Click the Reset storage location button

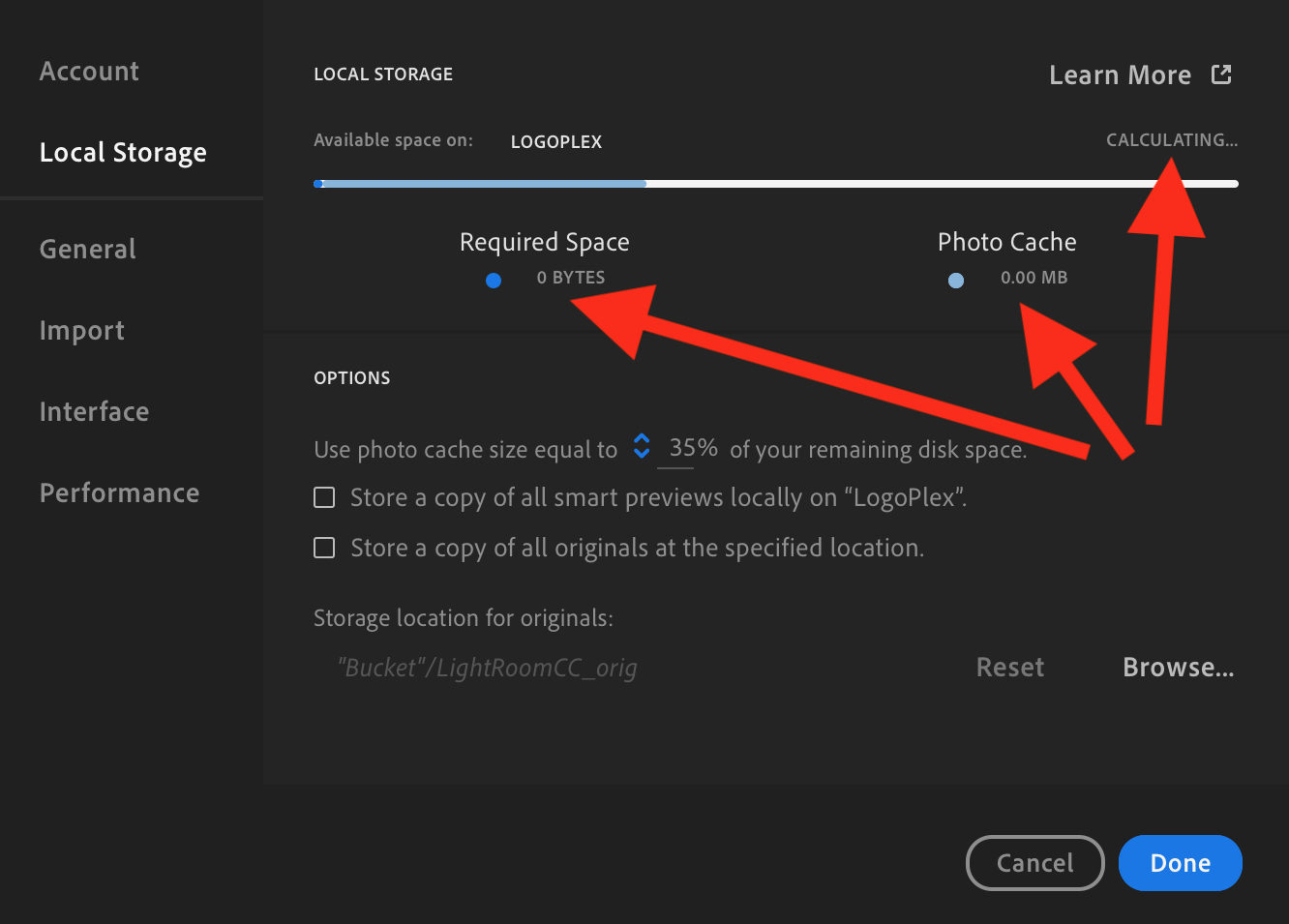(1010, 668)
